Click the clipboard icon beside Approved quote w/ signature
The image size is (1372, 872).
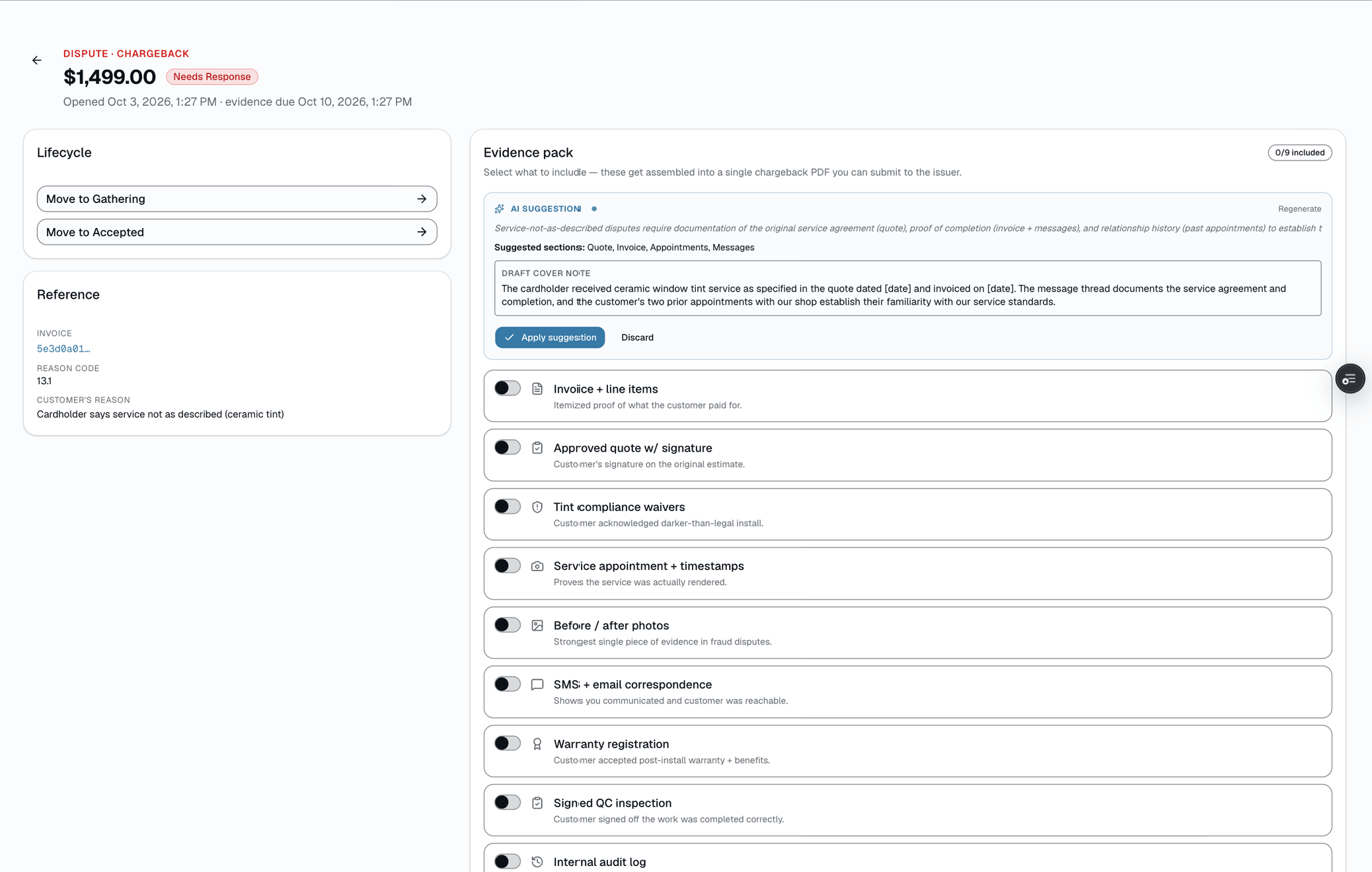click(x=537, y=448)
